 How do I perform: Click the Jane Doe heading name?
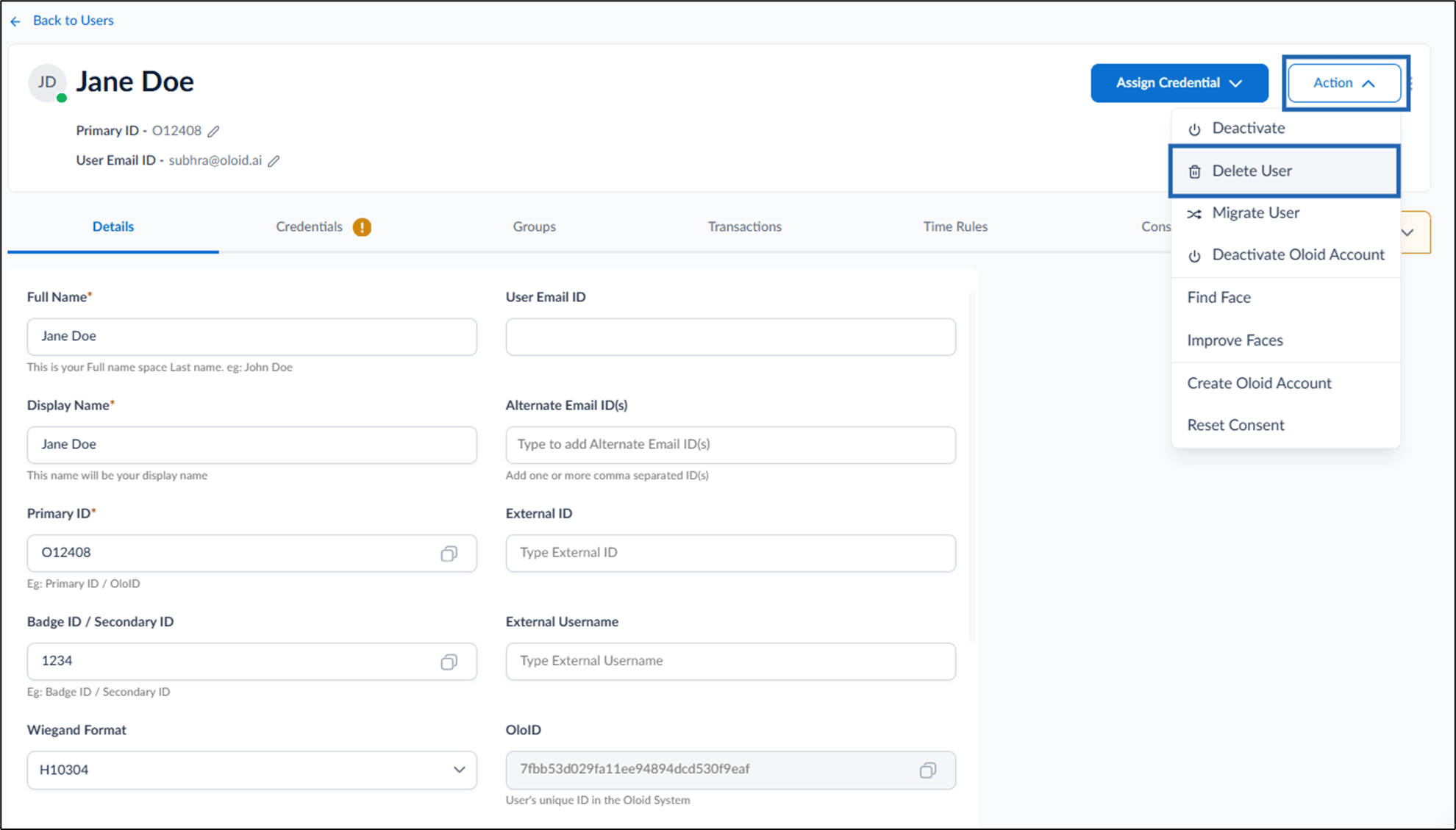click(x=135, y=82)
